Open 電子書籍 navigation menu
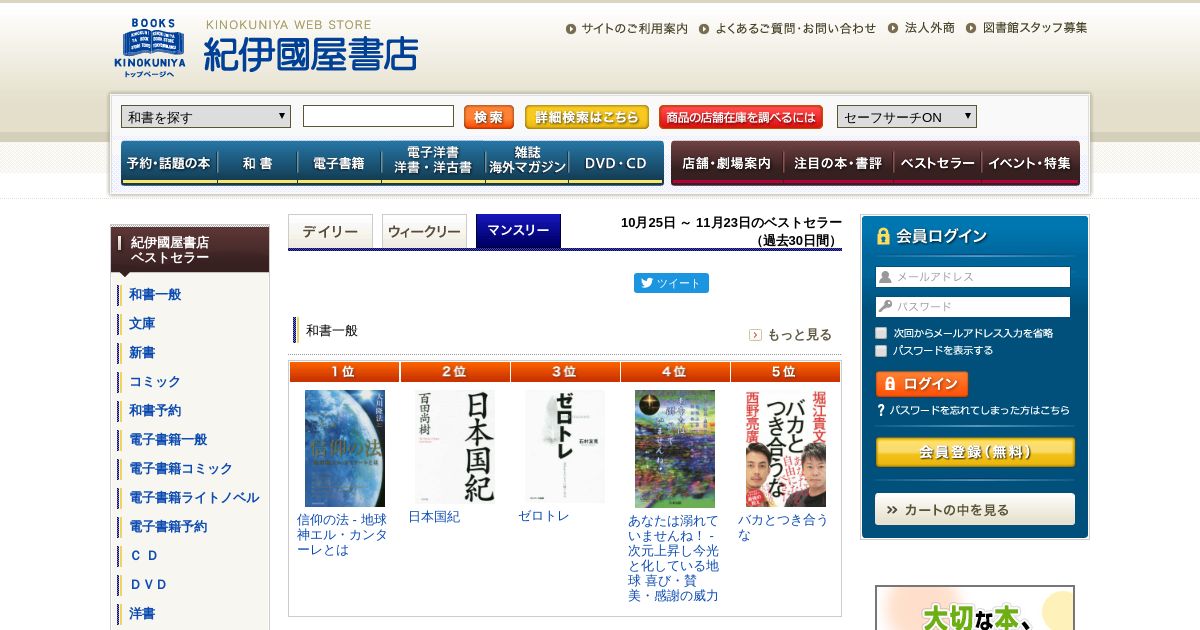Screen dimensions: 1200x630 tap(339, 163)
